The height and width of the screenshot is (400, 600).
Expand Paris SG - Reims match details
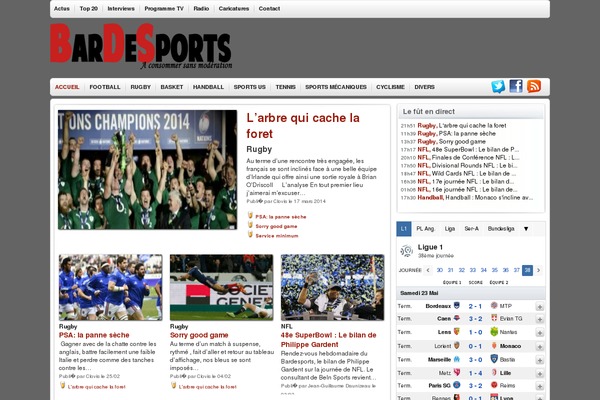(540, 387)
